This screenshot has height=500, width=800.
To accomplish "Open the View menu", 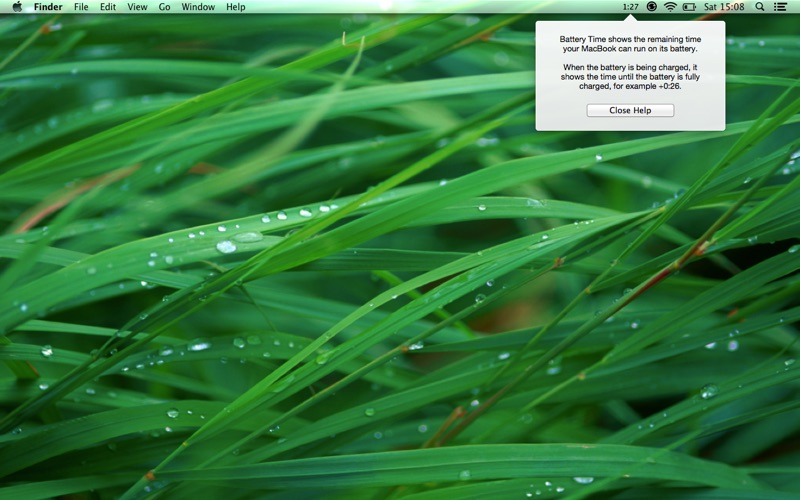I will pos(137,7).
